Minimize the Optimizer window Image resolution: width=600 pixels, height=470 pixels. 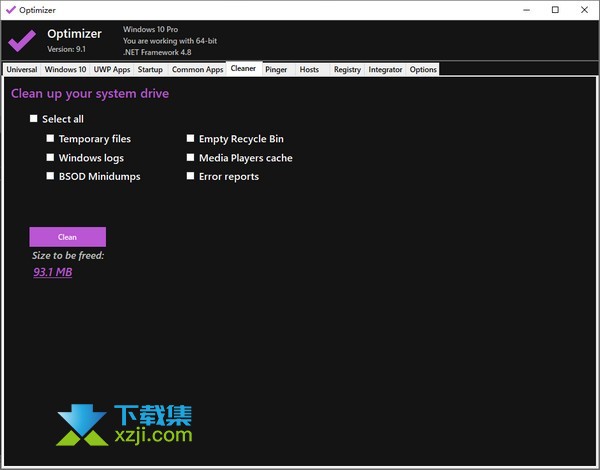click(x=527, y=10)
